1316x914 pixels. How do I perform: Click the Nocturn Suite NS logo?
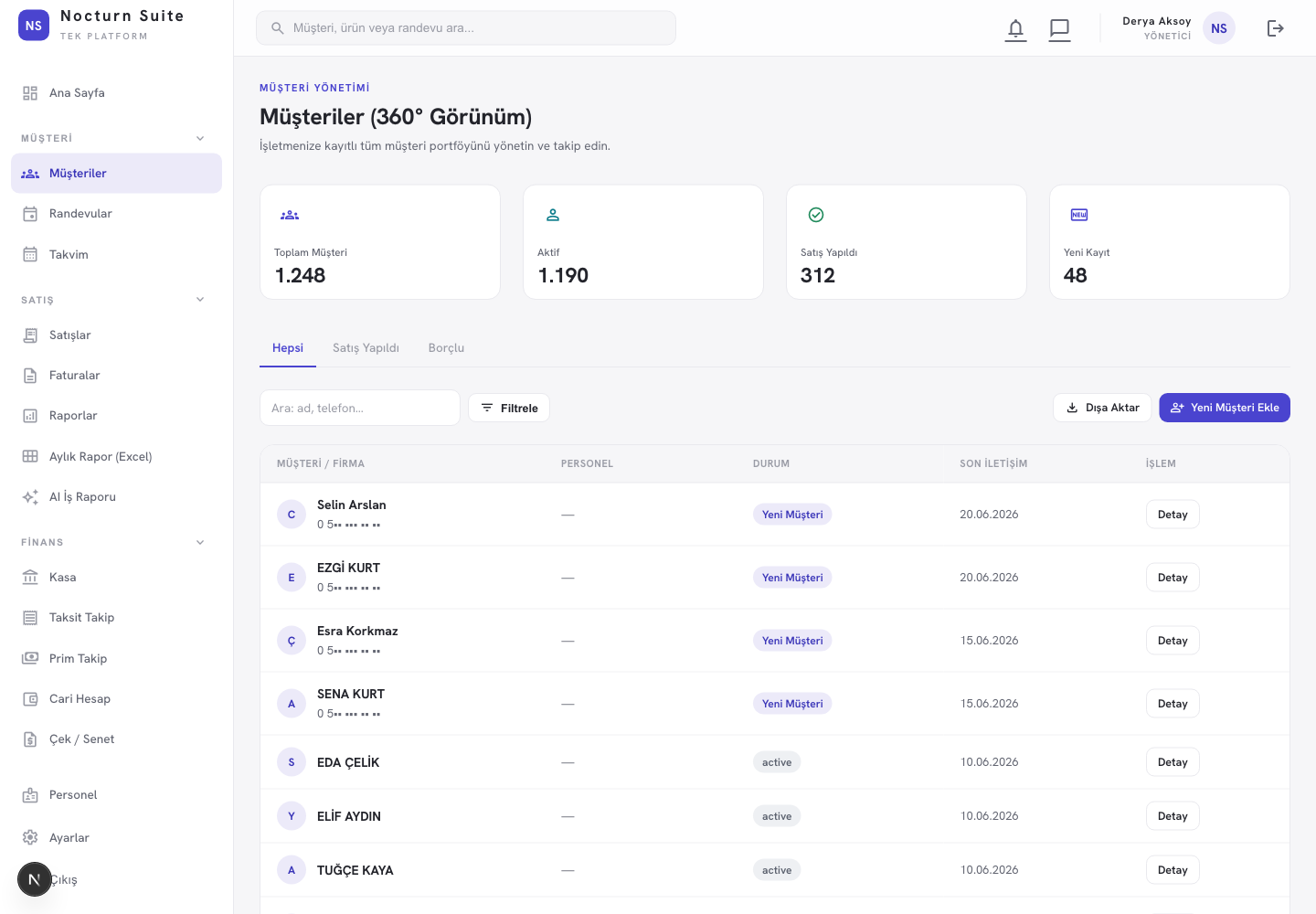coord(34,26)
